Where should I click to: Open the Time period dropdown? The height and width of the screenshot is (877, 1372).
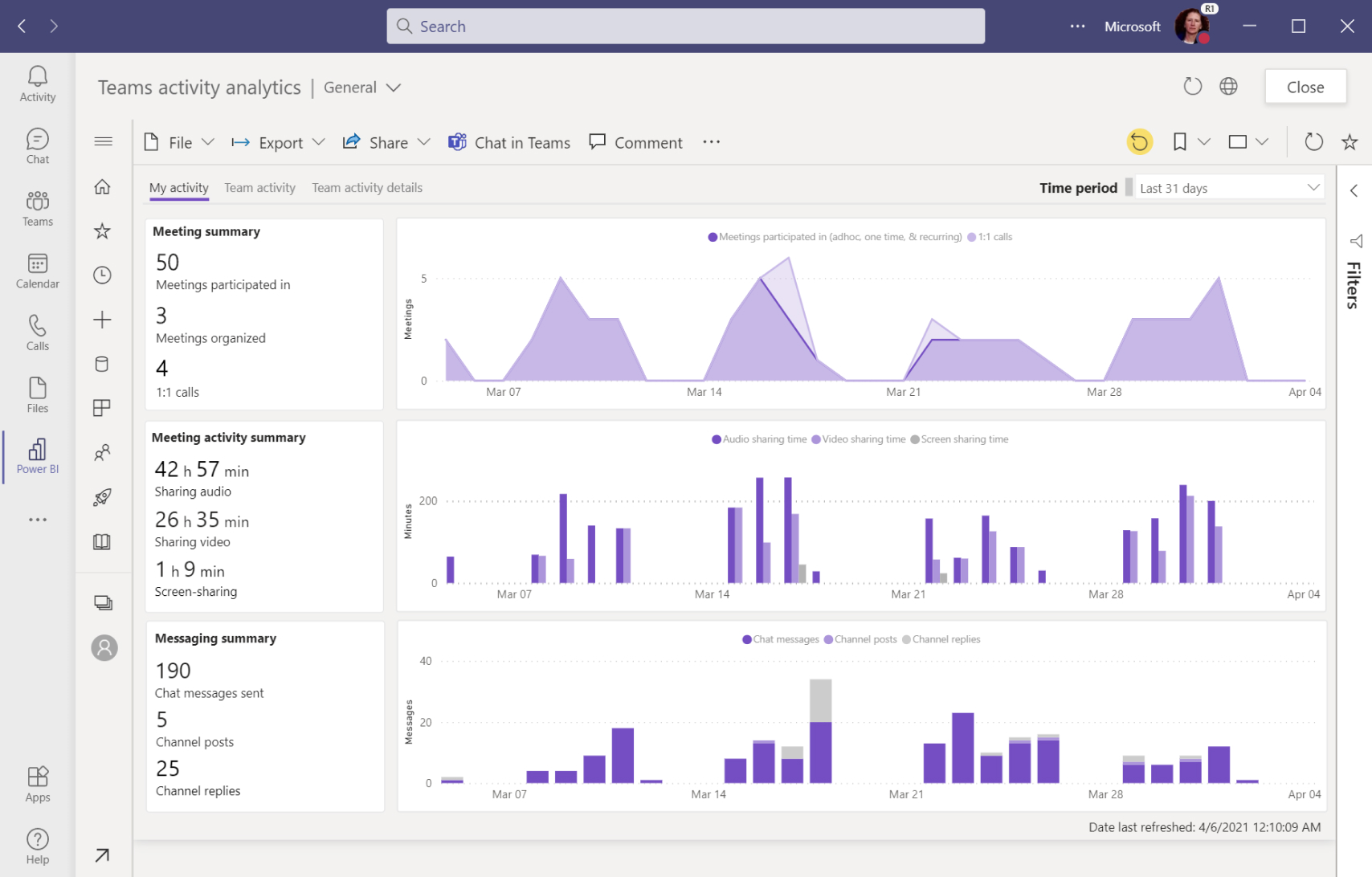coord(1229,188)
